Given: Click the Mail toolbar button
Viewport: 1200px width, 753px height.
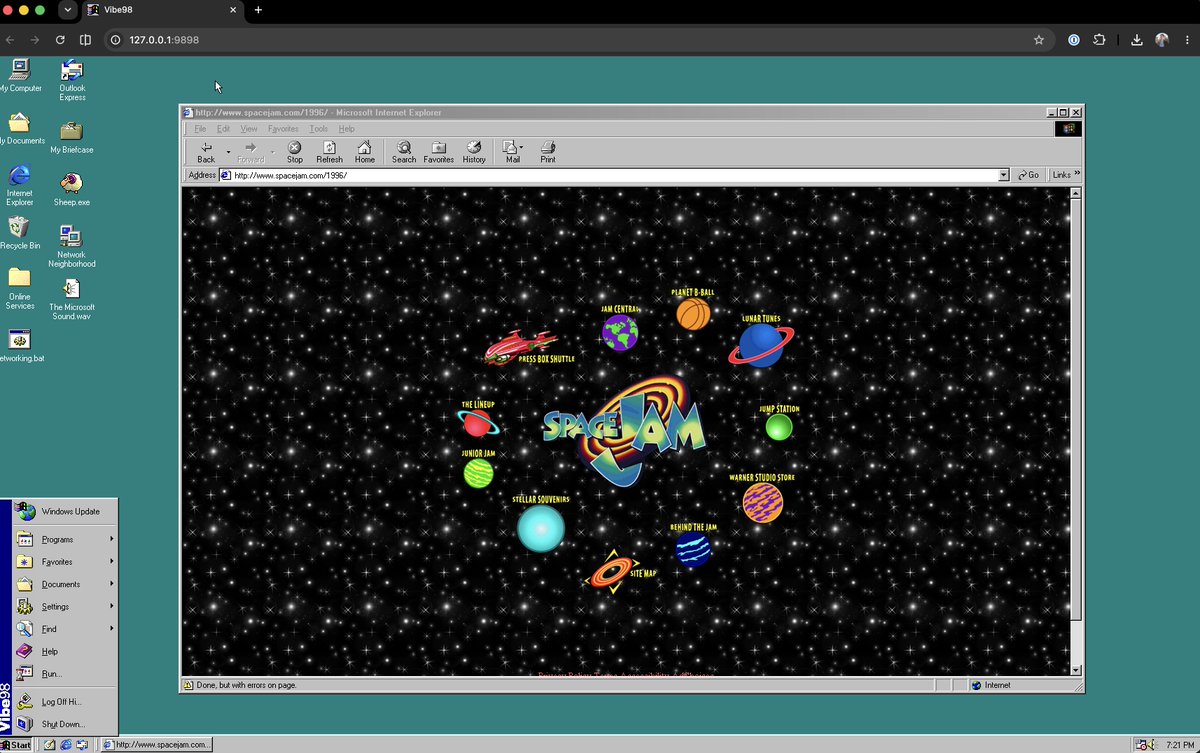Looking at the screenshot, I should (511, 152).
